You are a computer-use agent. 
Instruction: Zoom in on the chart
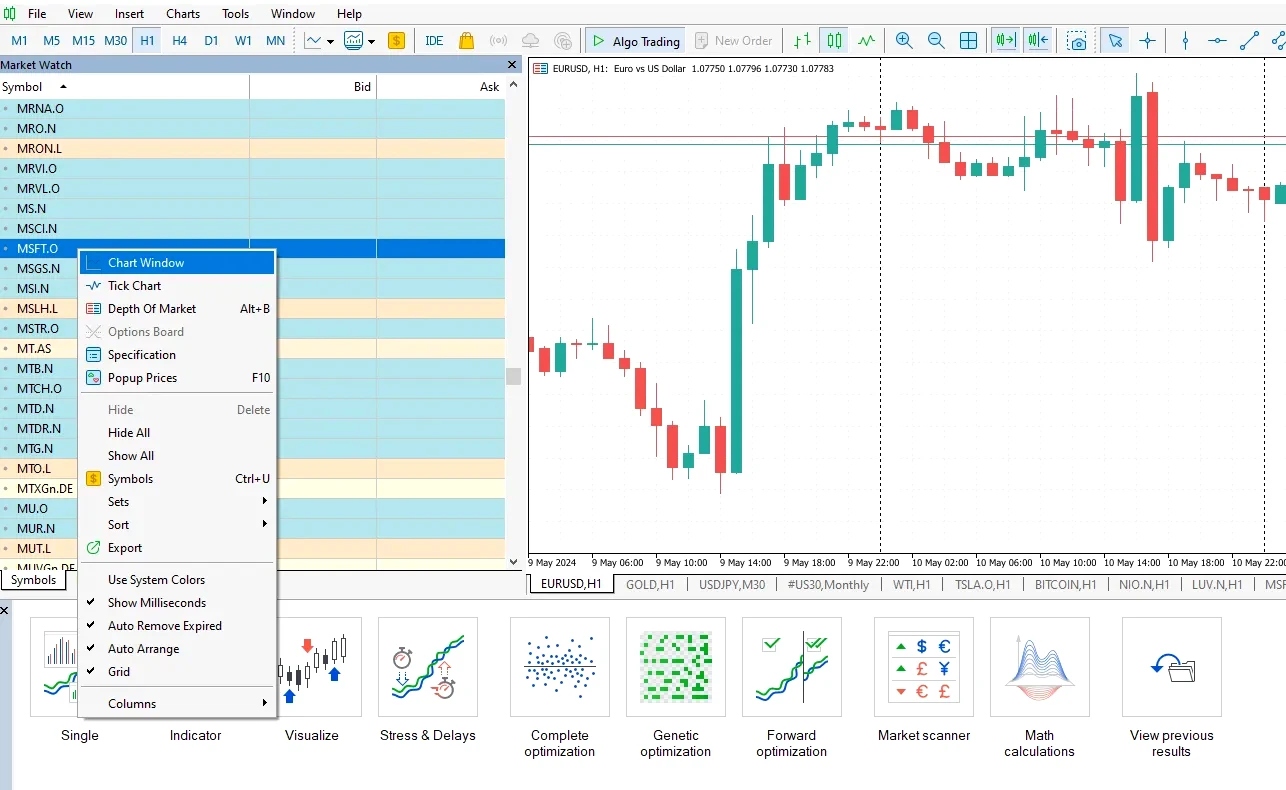coord(904,41)
